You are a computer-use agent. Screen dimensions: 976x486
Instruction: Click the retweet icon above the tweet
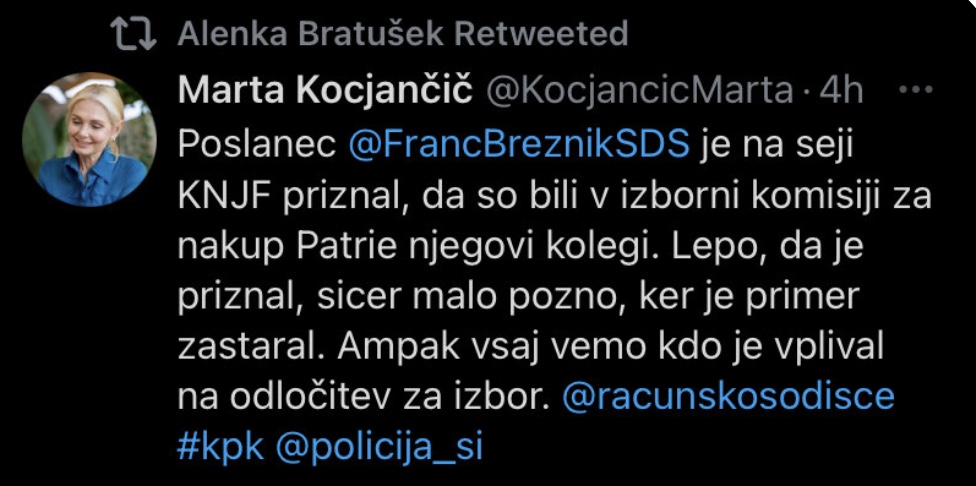133,35
